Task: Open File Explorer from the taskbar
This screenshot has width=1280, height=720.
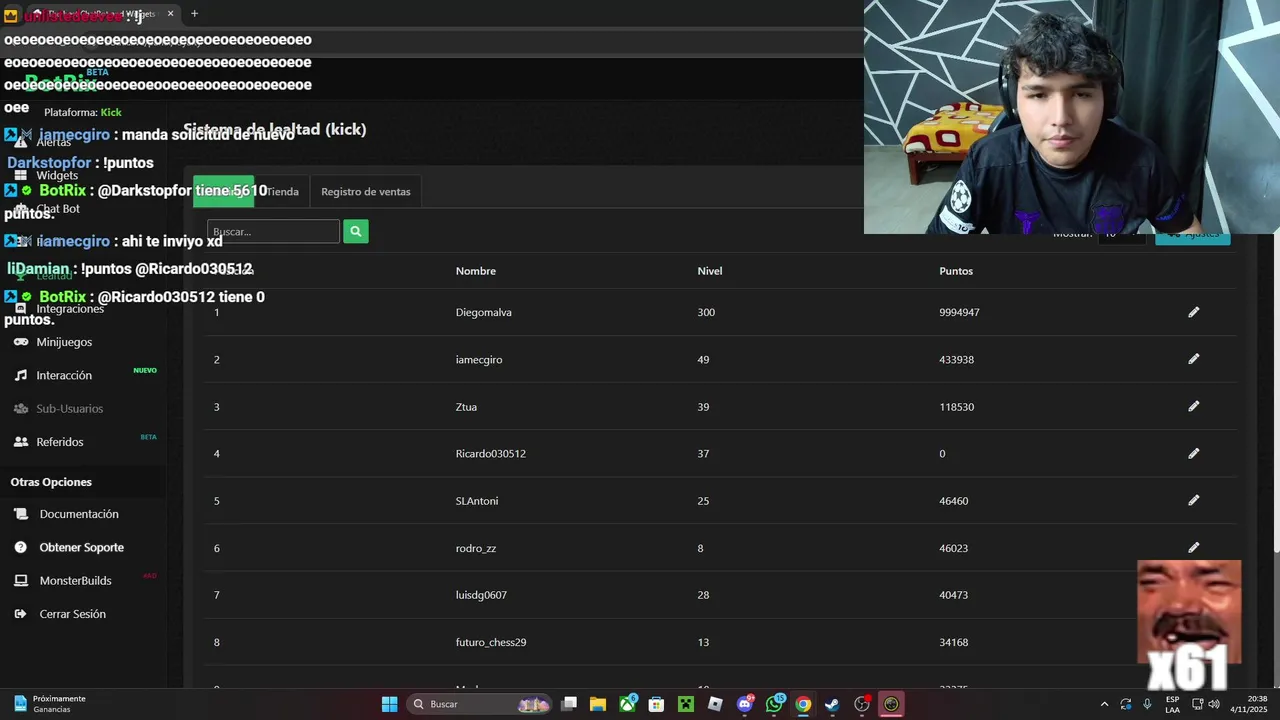Action: 598,704
